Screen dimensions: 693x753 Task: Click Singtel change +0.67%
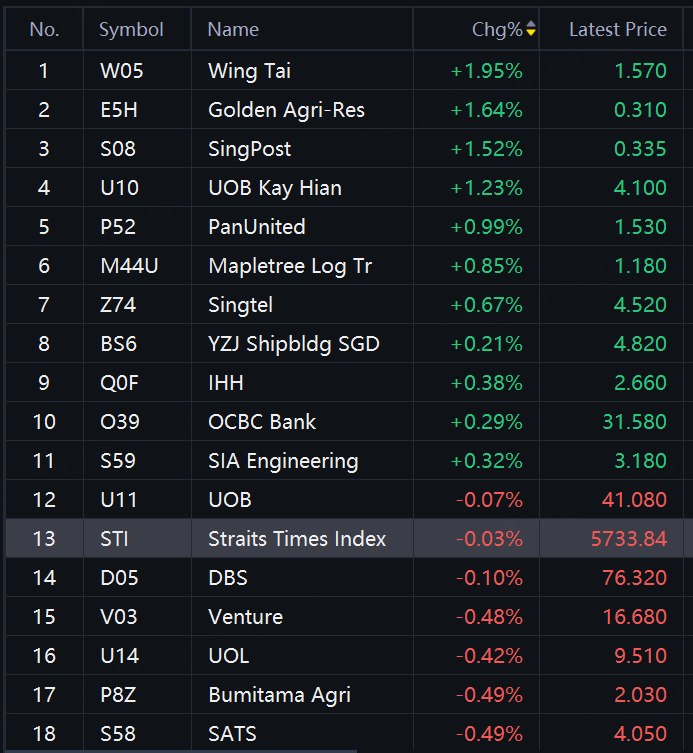(x=486, y=305)
